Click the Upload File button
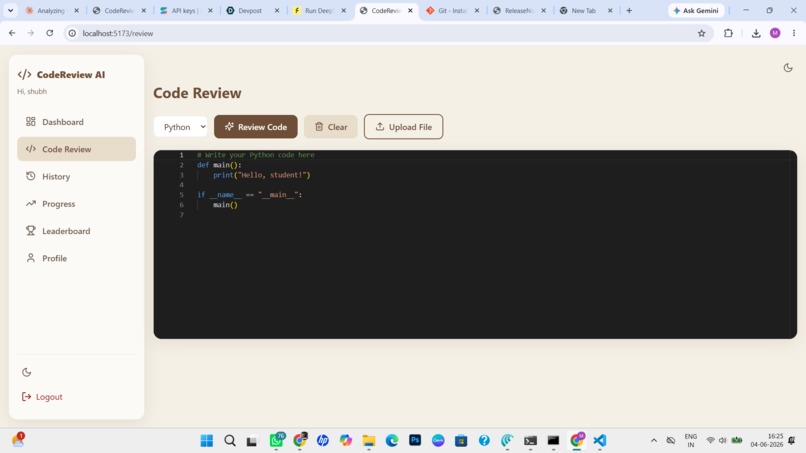This screenshot has width=806, height=453. point(404,126)
